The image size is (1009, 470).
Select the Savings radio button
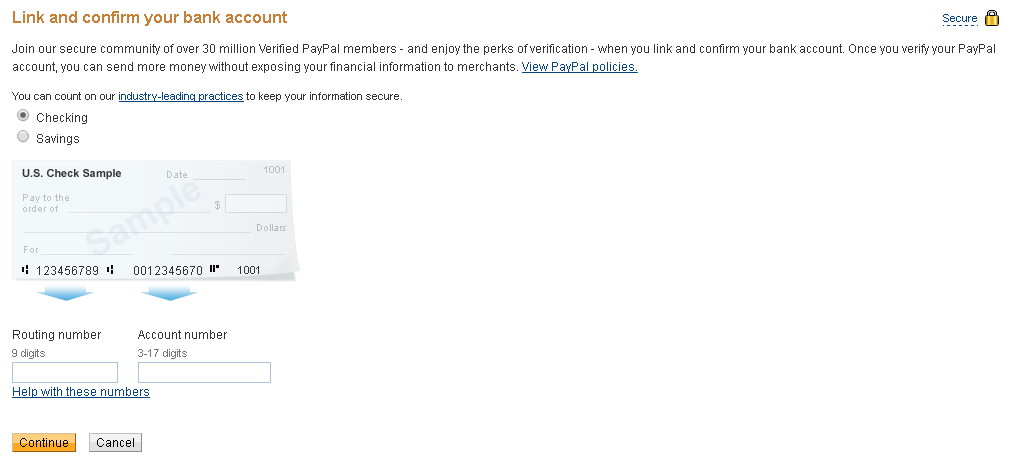coord(23,137)
